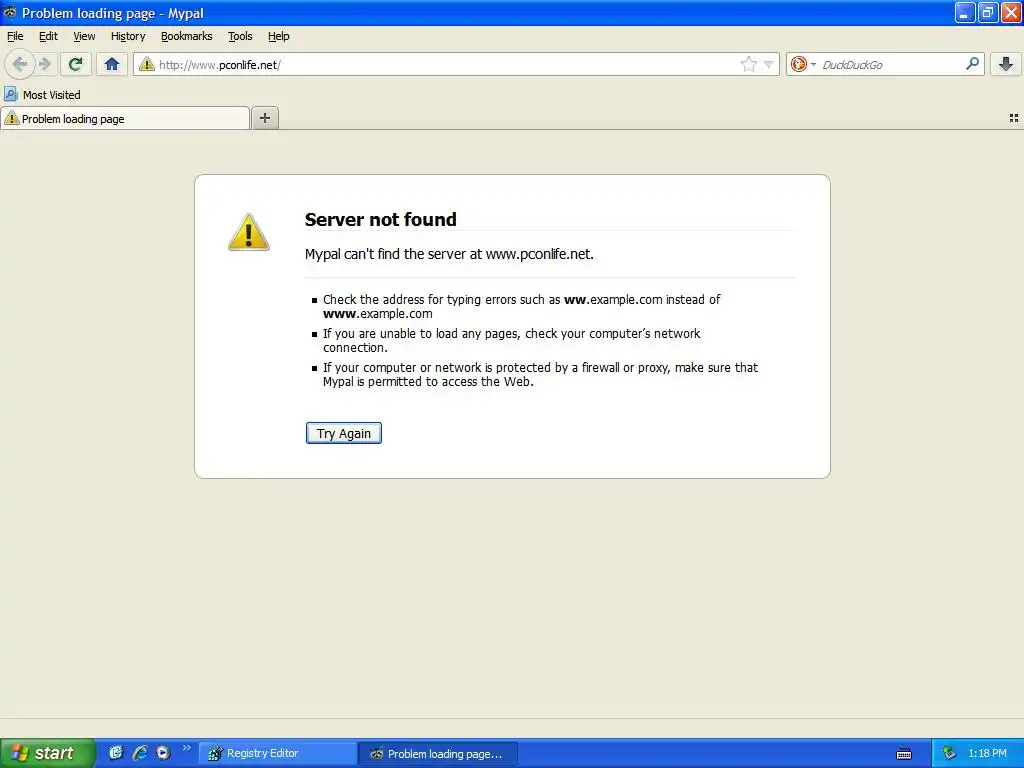
Task: Launch Internet Explorer from quick launch
Action: (139, 753)
